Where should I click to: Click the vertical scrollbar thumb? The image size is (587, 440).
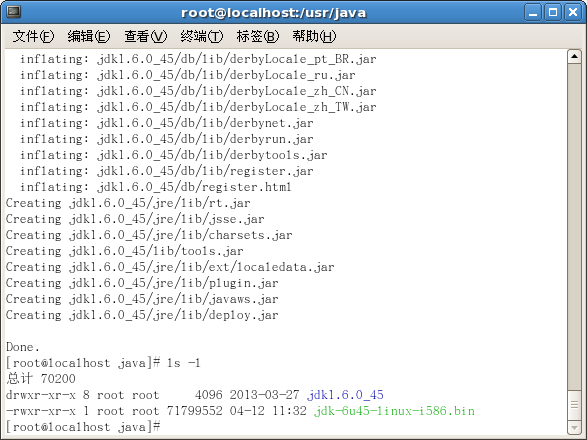[574, 405]
